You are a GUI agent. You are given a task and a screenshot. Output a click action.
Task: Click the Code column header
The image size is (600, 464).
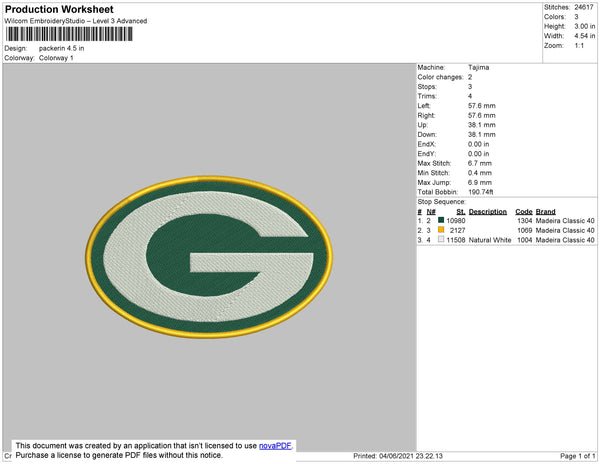pos(524,212)
